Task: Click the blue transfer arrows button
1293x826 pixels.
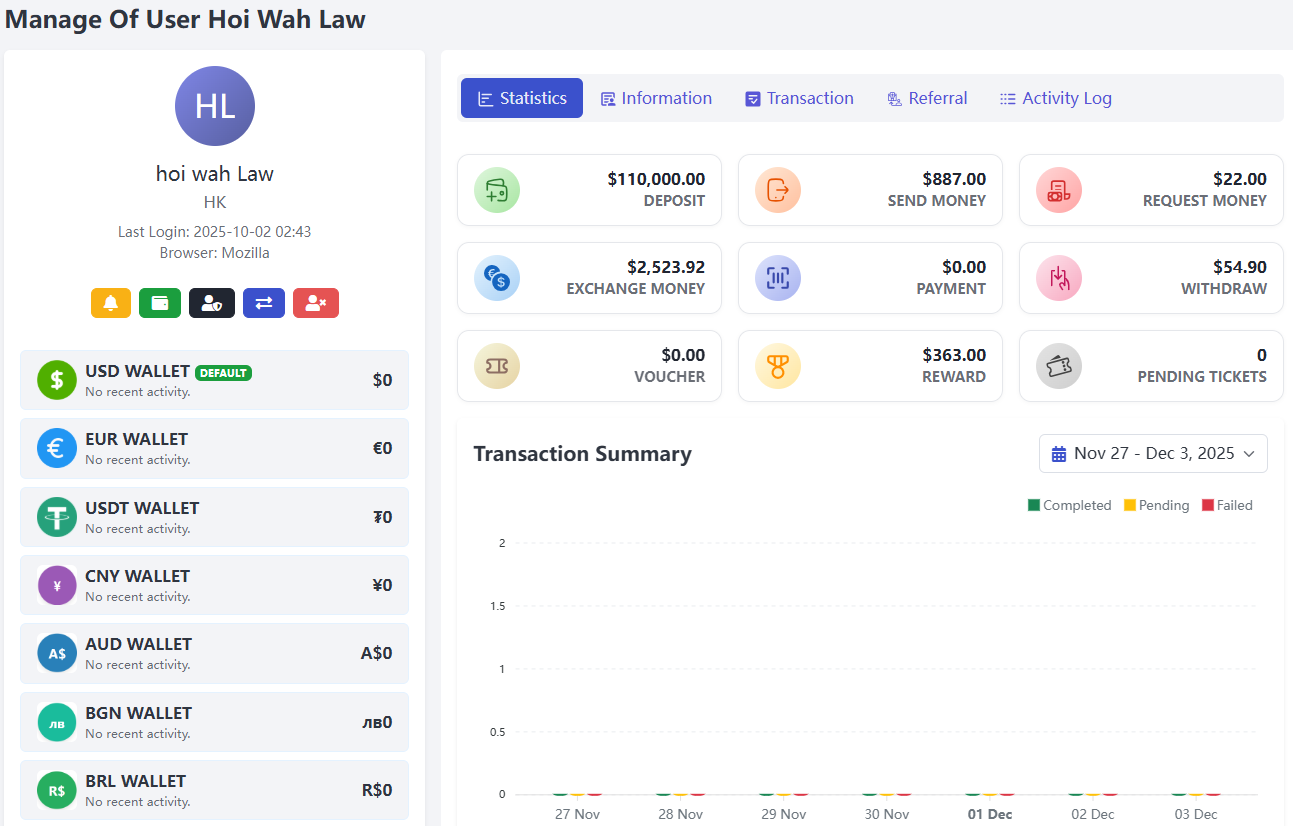Action: pyautogui.click(x=264, y=303)
